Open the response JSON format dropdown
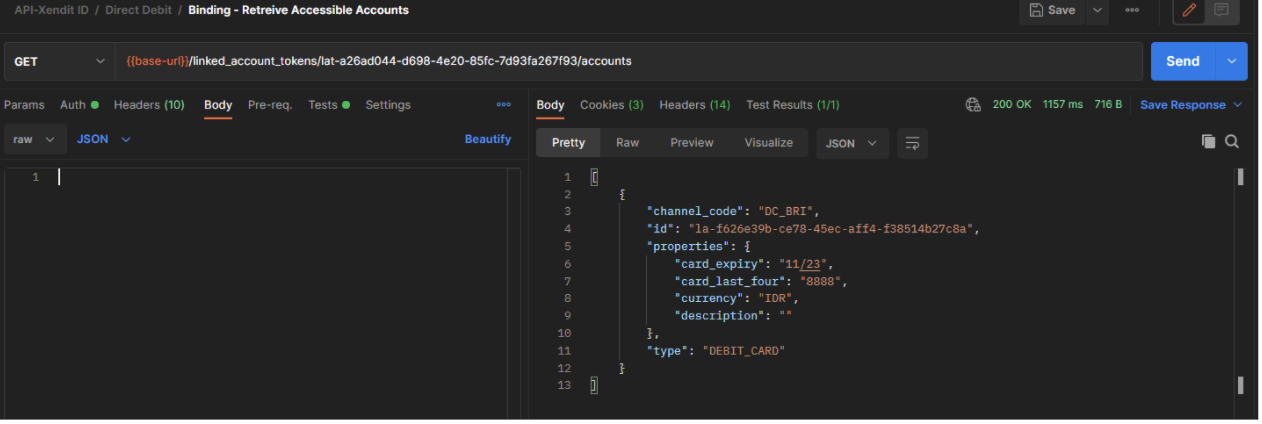 852,143
